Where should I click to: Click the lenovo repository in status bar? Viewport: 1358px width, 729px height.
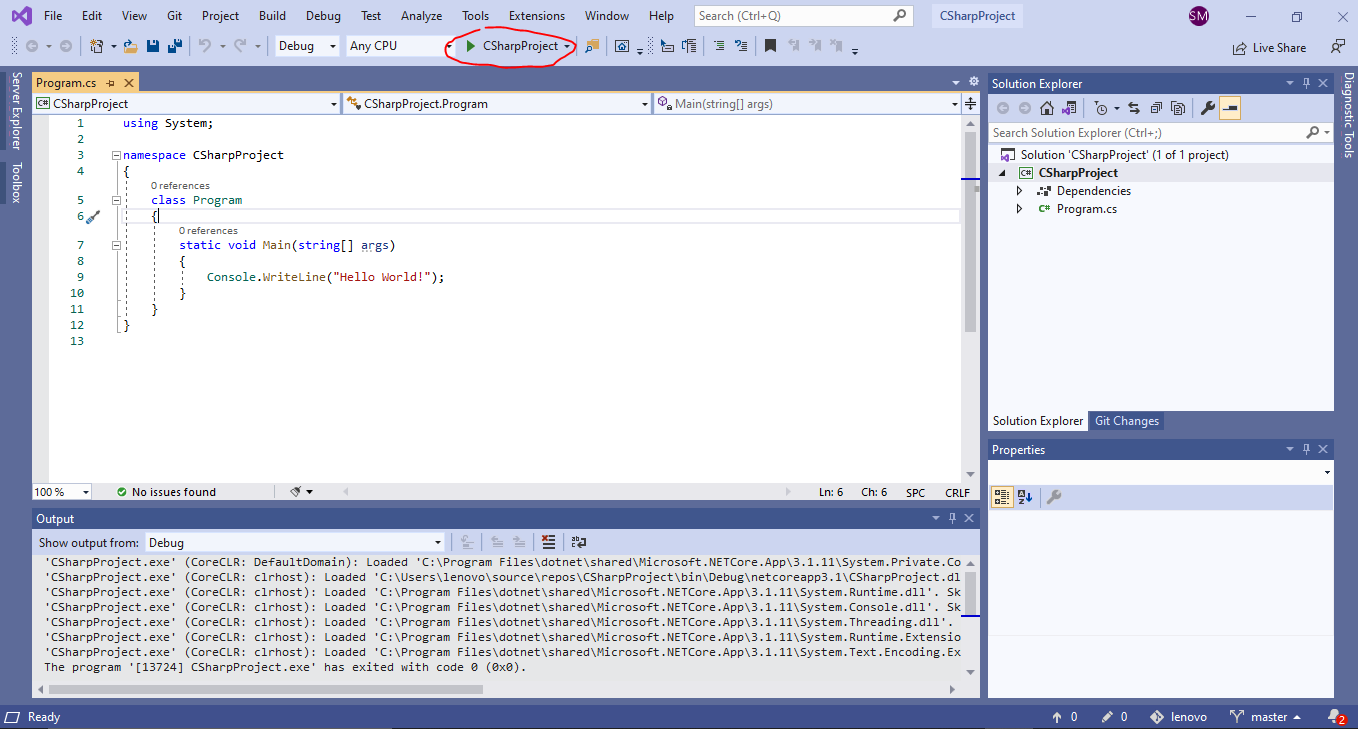point(1178,717)
